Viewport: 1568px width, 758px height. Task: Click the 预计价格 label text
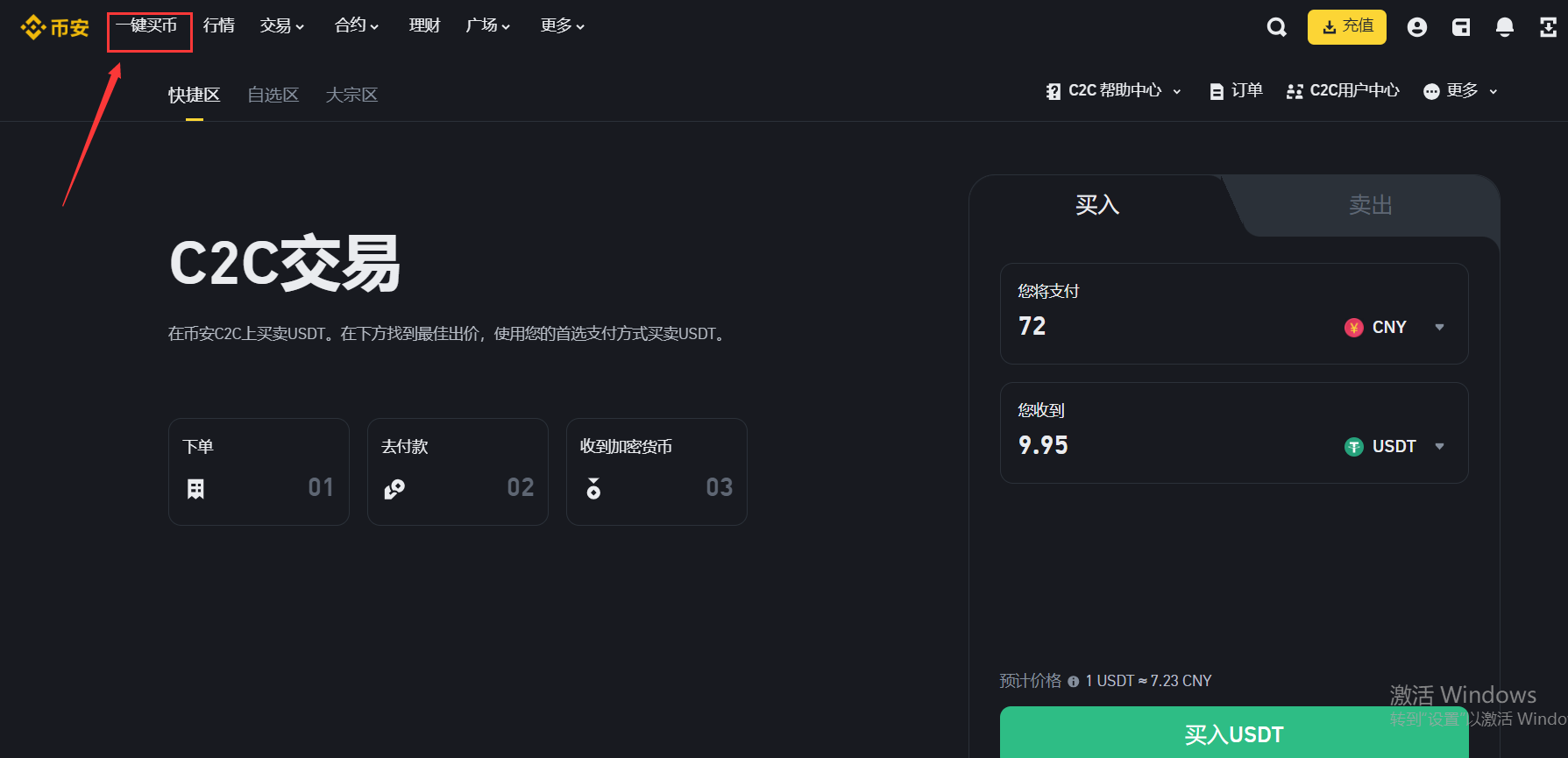coord(1031,682)
